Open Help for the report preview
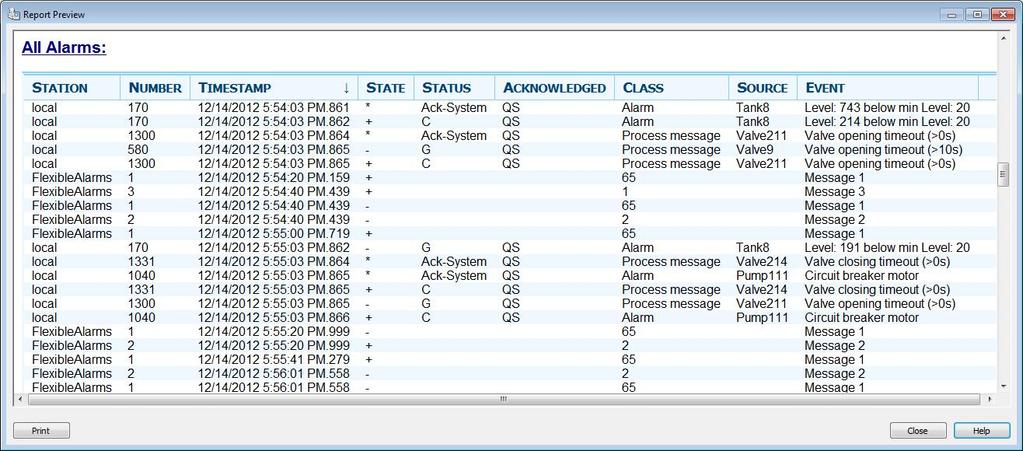This screenshot has width=1023, height=451. pos(981,431)
